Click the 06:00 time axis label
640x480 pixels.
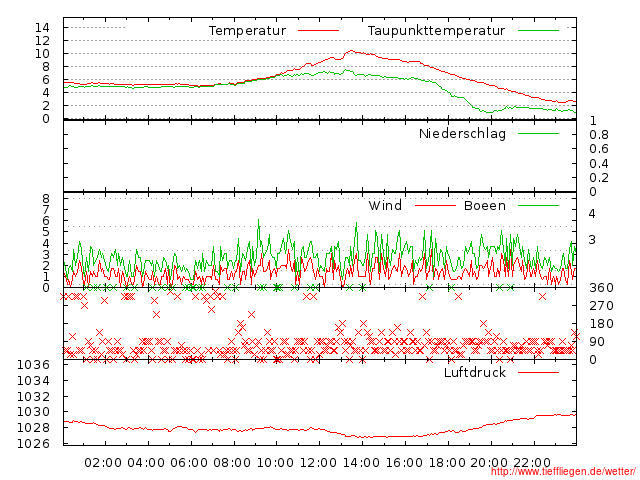tap(189, 463)
